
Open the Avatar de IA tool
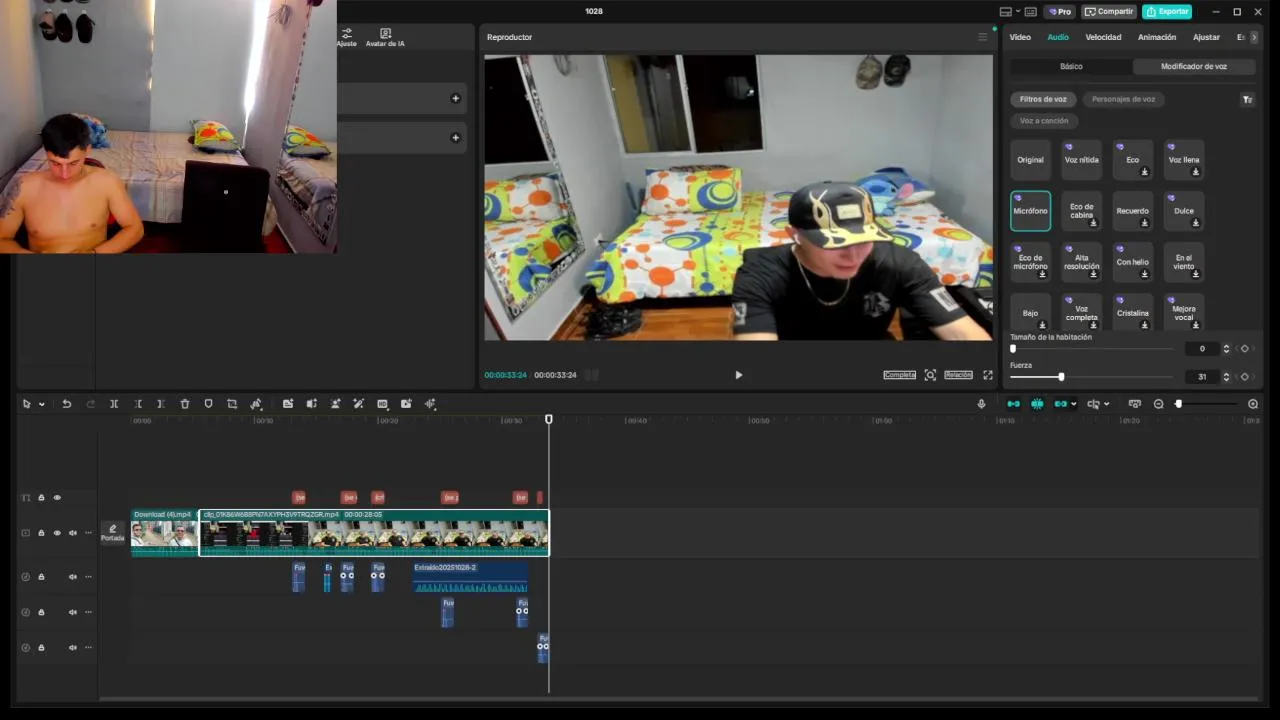[385, 38]
